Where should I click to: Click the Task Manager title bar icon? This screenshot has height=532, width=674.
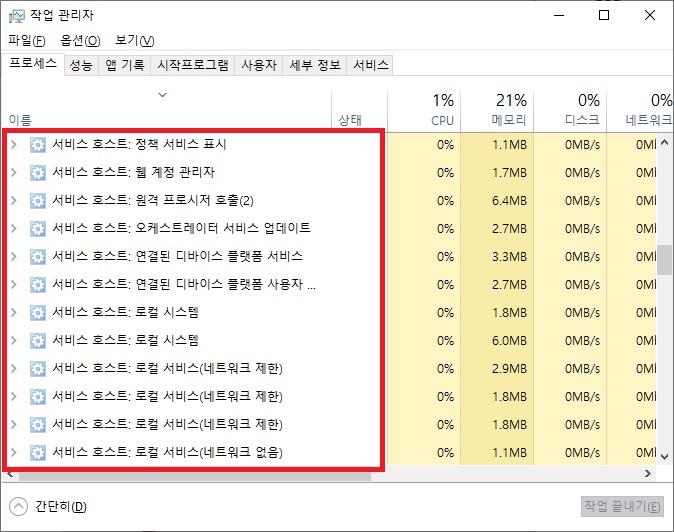coord(17,16)
